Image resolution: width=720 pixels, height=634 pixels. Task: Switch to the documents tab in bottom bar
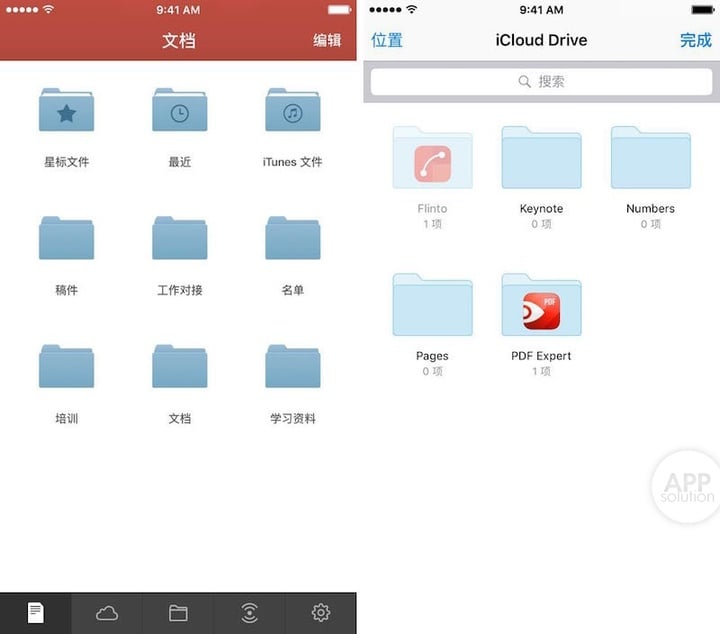[x=36, y=613]
